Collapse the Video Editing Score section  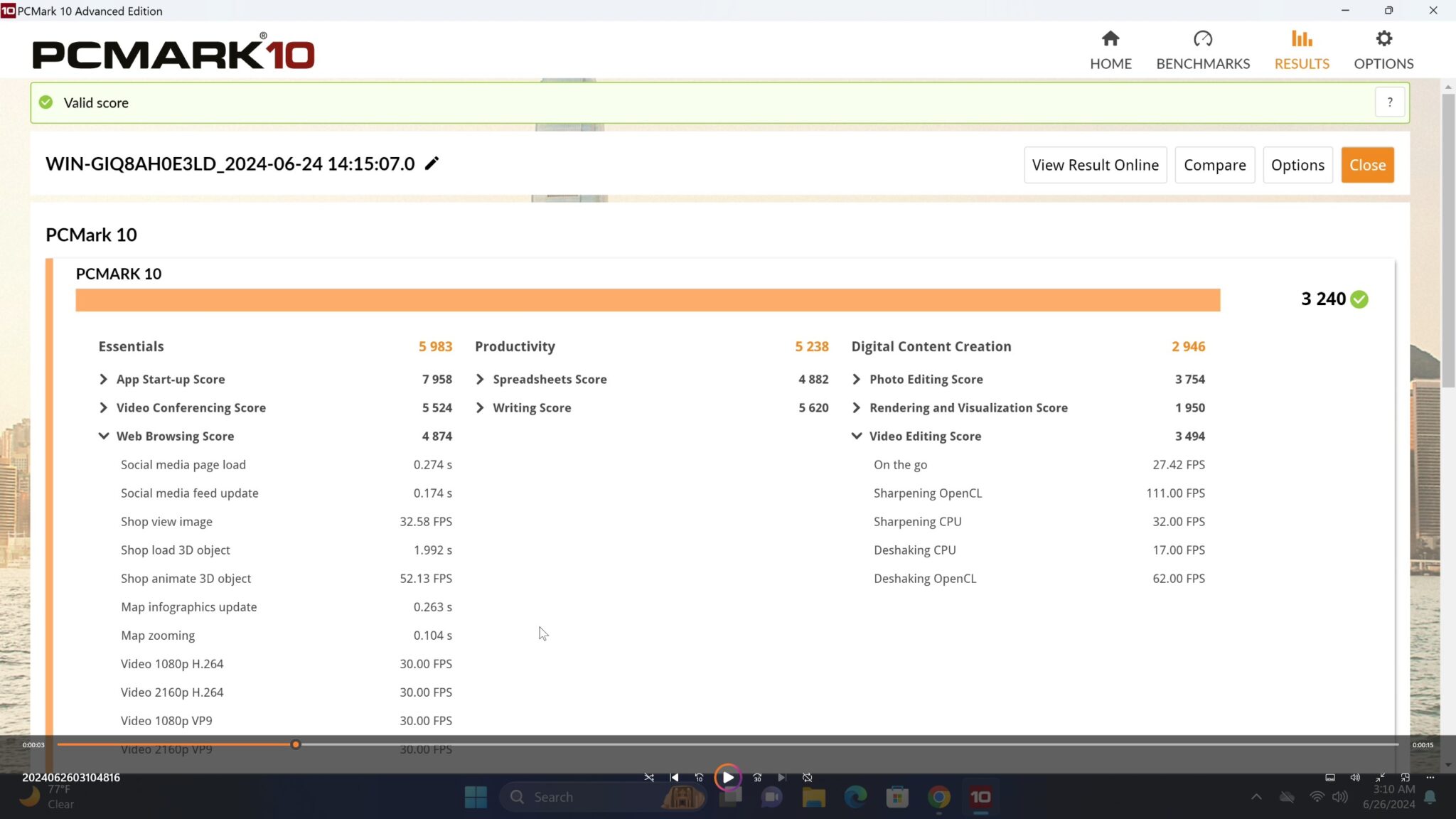click(856, 436)
